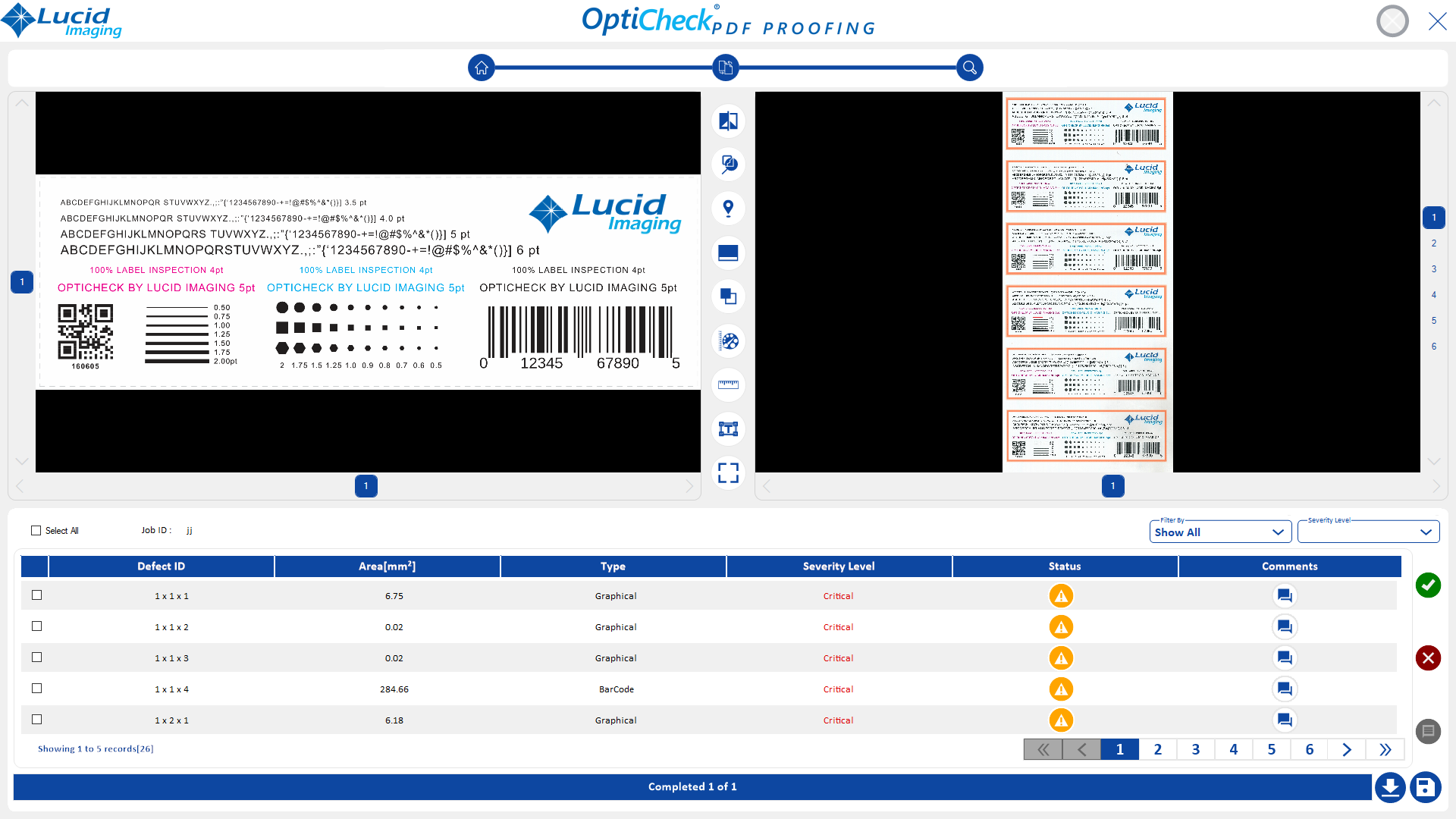Save results with the floppy disk icon
The width and height of the screenshot is (1456, 819).
1425,787
